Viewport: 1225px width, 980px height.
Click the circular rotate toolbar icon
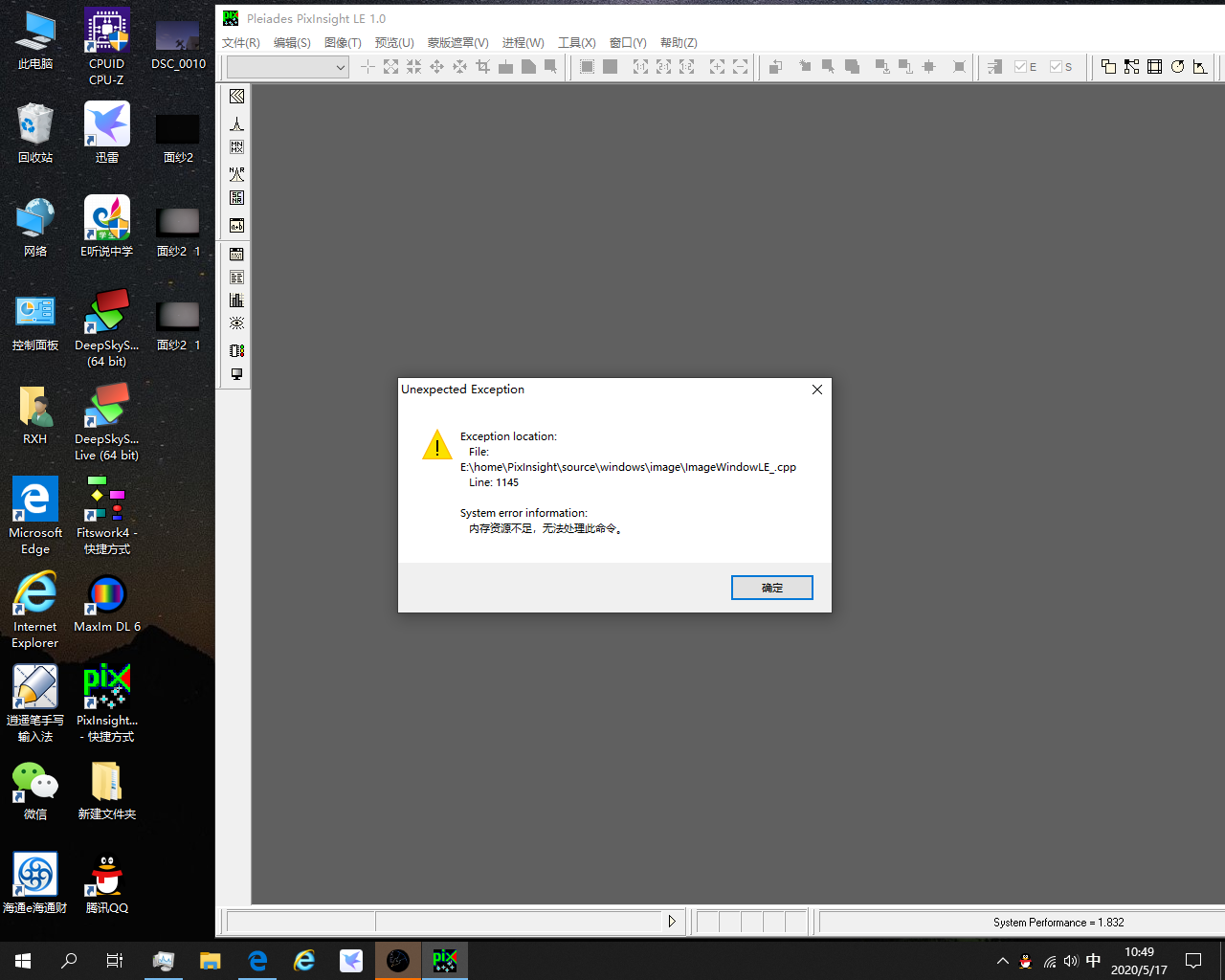[x=1177, y=67]
